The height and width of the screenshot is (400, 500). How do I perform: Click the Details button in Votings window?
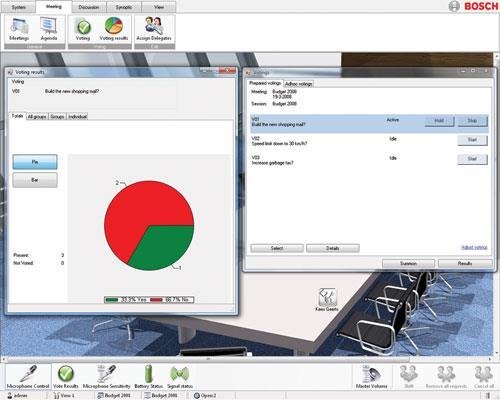point(333,248)
